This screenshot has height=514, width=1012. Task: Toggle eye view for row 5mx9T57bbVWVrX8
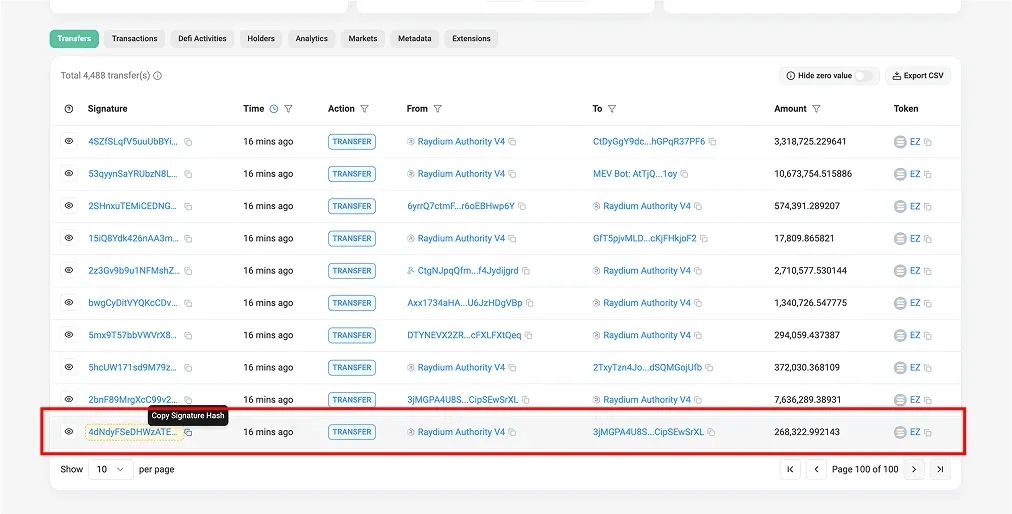(x=69, y=334)
